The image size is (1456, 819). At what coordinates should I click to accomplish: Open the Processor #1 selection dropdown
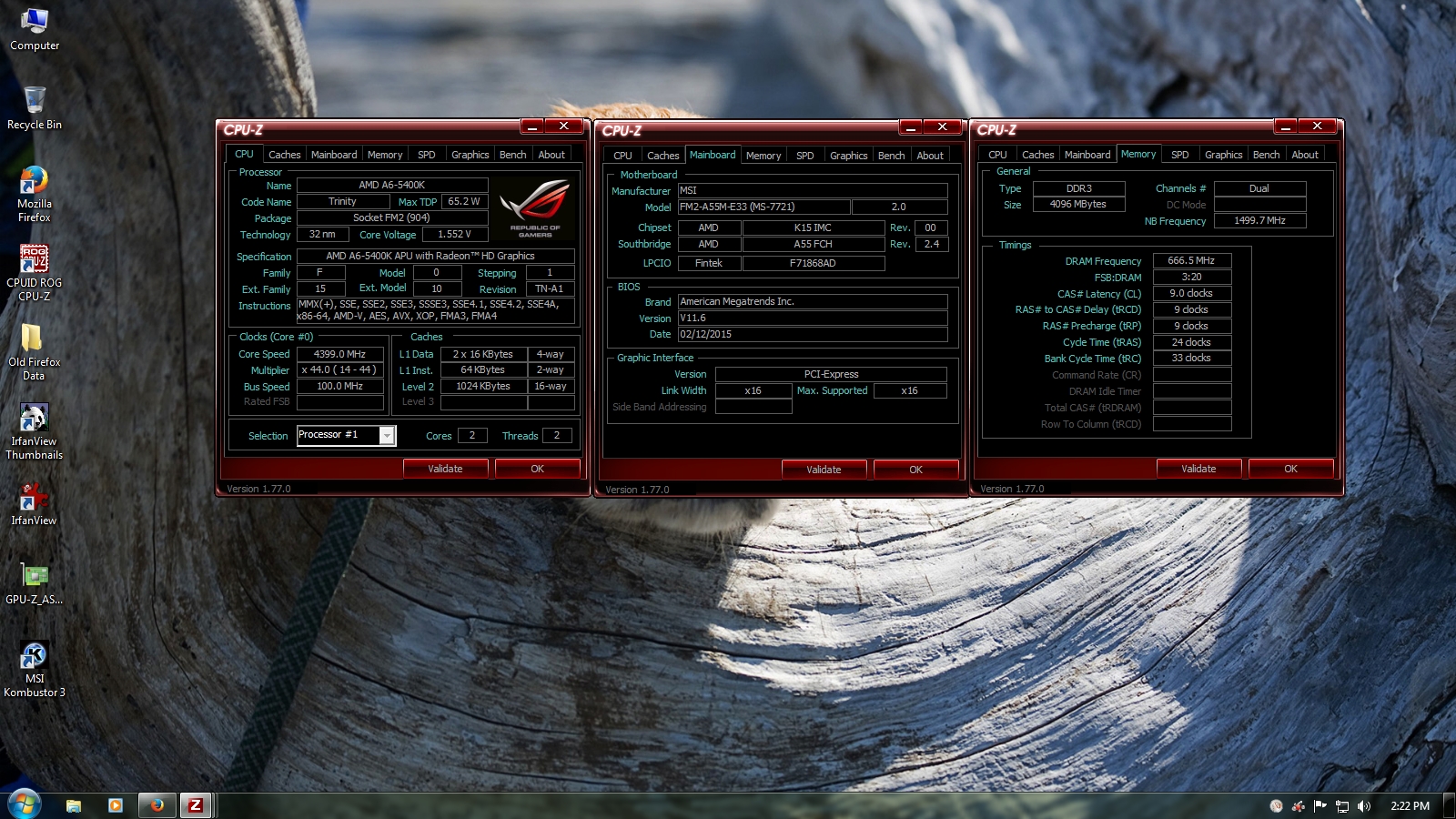pos(346,435)
